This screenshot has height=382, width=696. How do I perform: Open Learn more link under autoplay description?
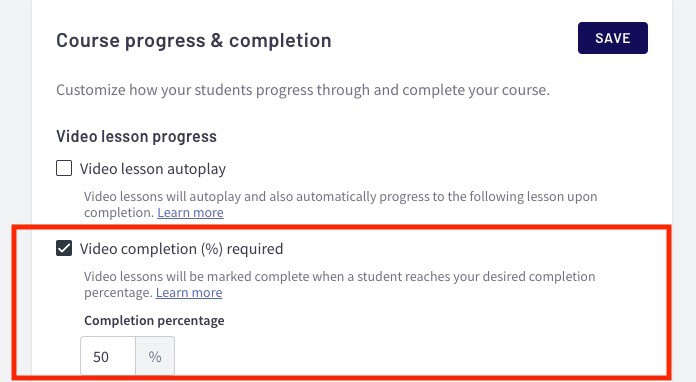pyautogui.click(x=190, y=213)
